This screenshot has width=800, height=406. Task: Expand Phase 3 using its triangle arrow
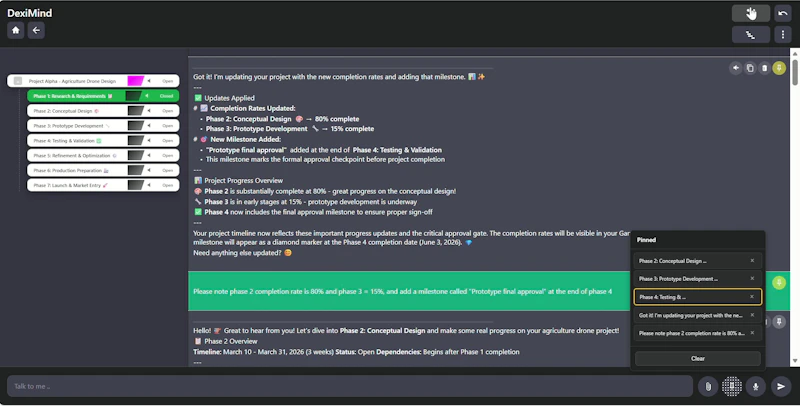(149, 125)
